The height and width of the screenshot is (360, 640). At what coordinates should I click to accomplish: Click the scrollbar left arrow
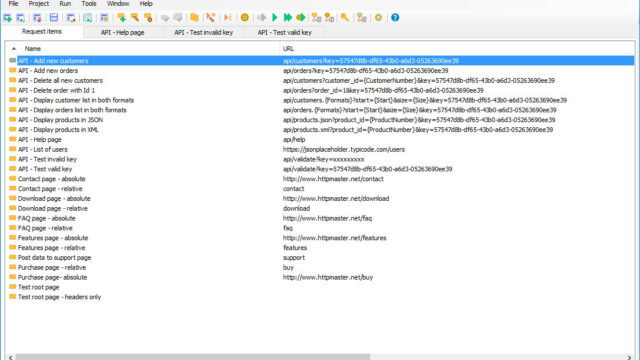(x=11, y=357)
